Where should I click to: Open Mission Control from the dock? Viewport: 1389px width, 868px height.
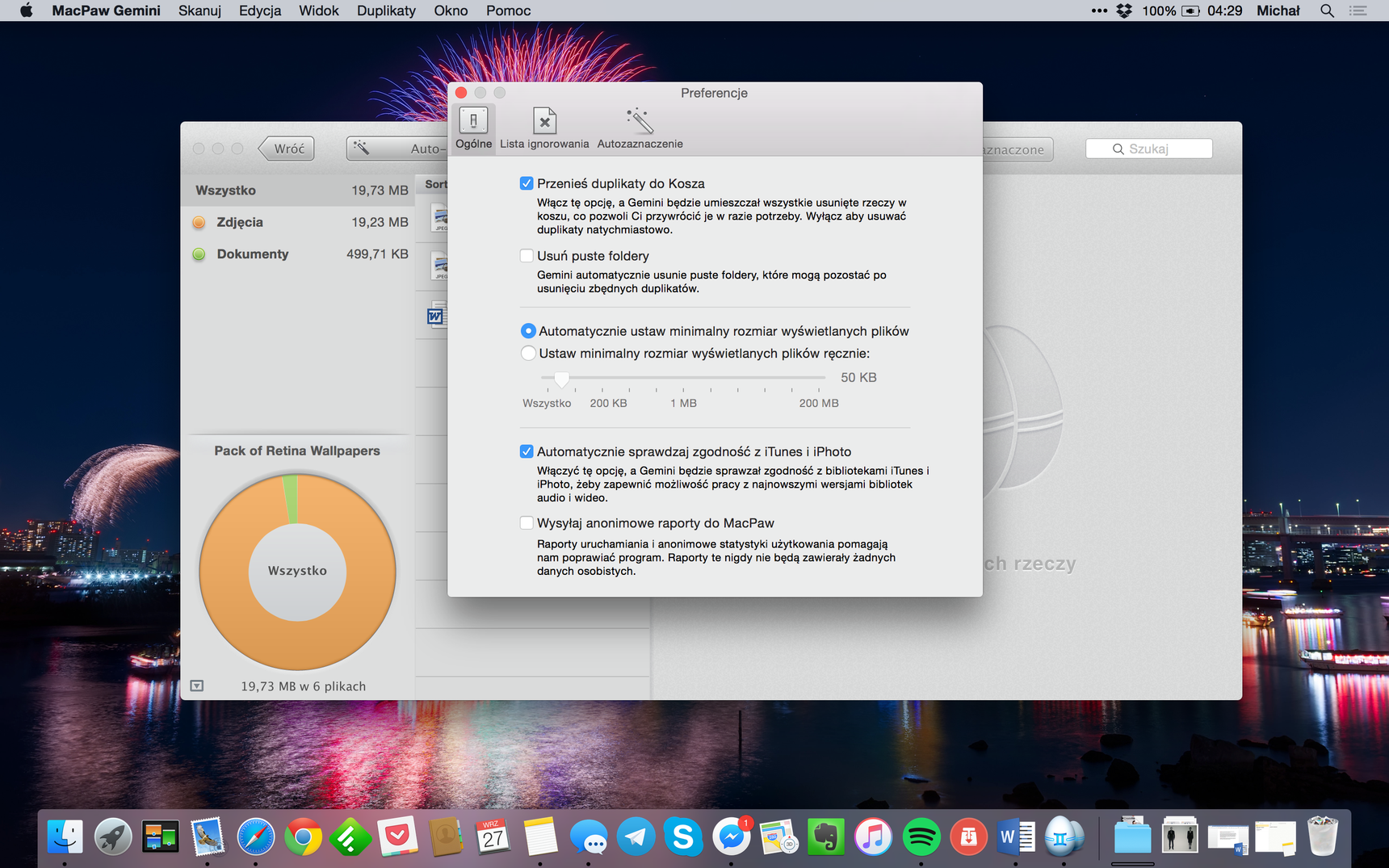click(x=160, y=837)
